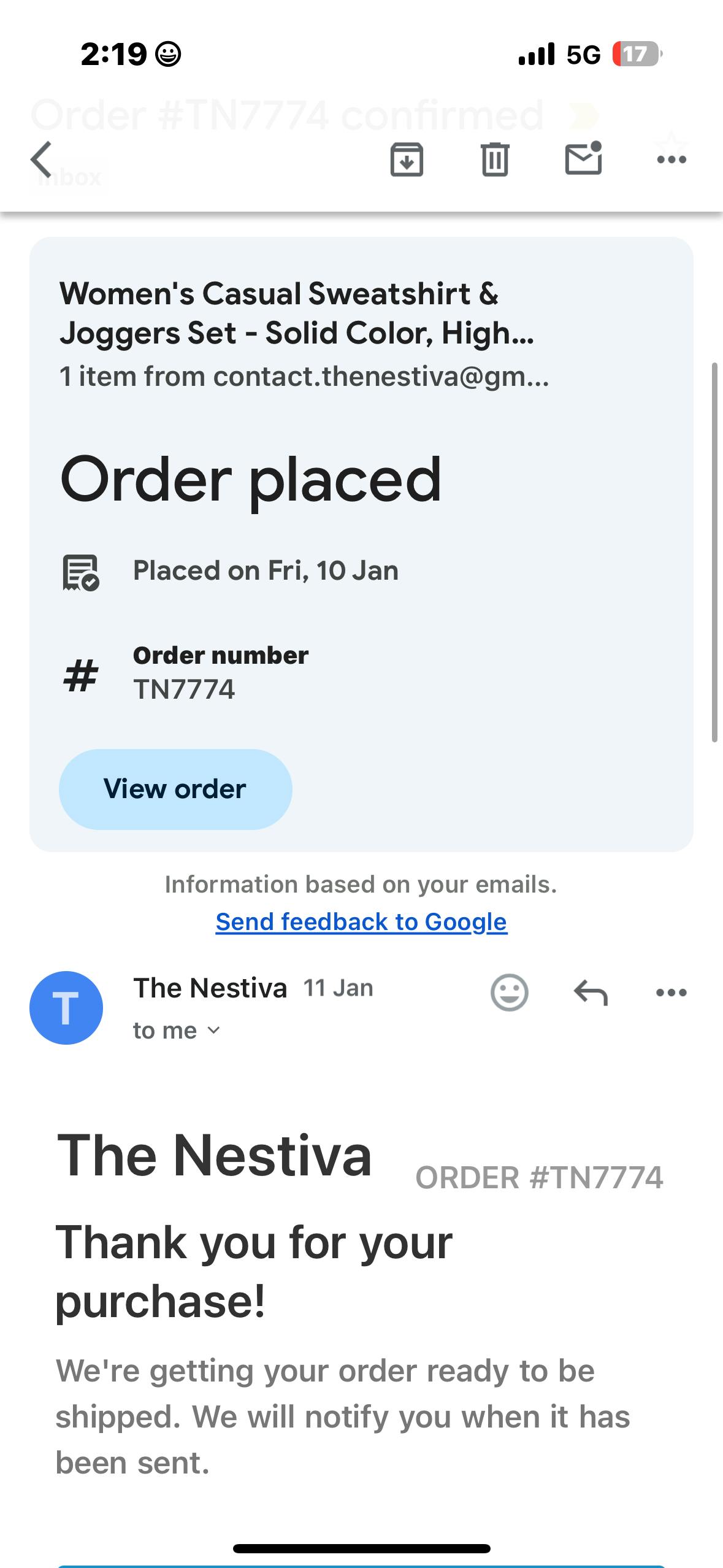Tap the back arrow to return to inbox
Screen dimensions: 723x1568
(x=42, y=159)
